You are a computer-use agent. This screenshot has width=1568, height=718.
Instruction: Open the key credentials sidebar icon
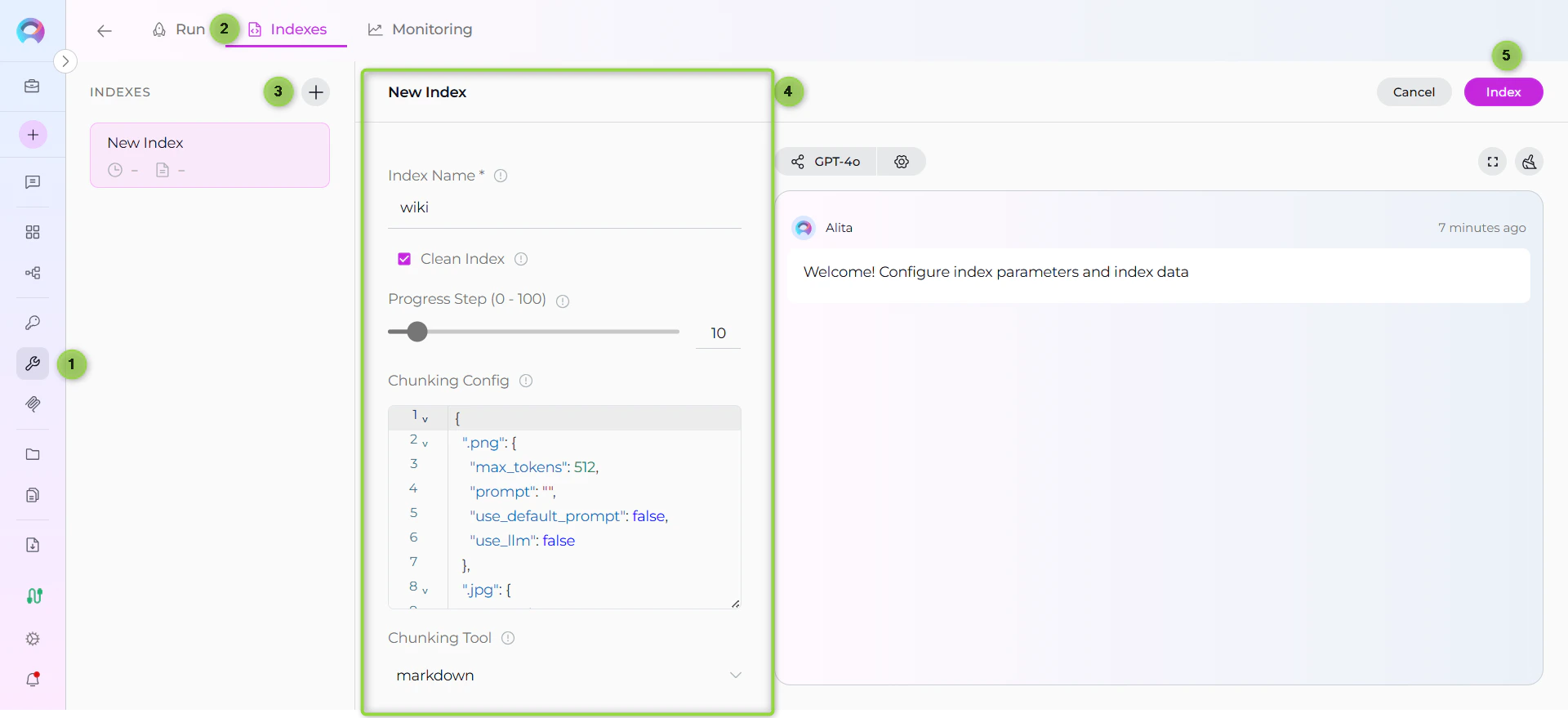[33, 323]
